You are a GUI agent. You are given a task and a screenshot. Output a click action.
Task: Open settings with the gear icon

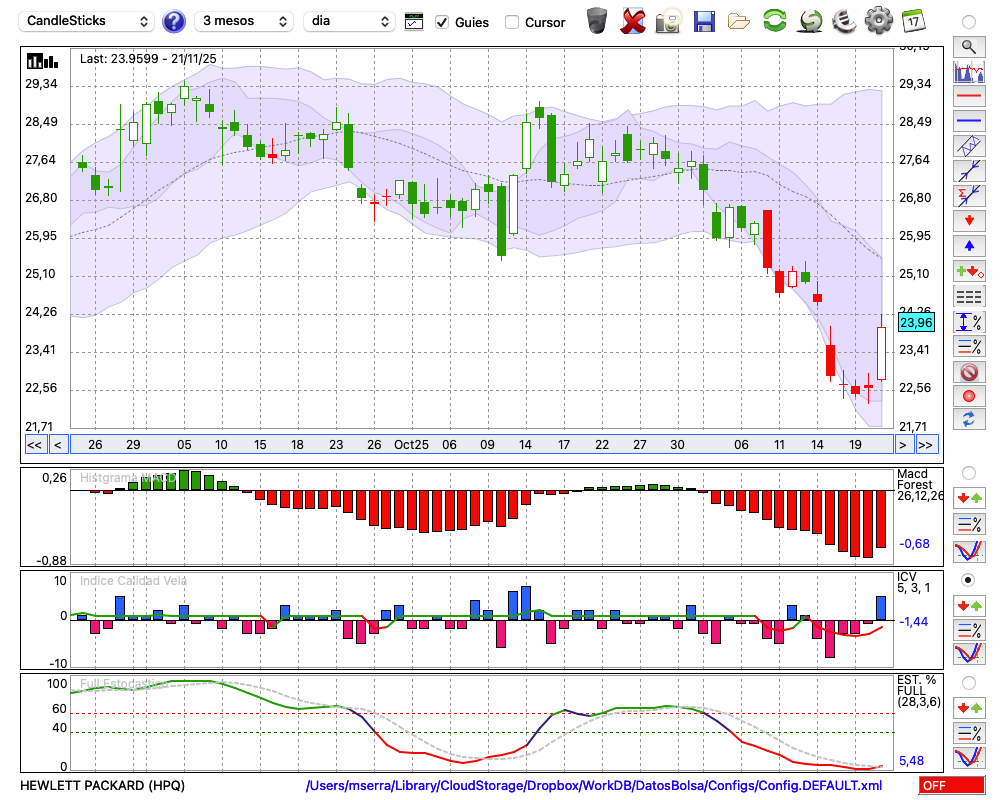pos(878,21)
